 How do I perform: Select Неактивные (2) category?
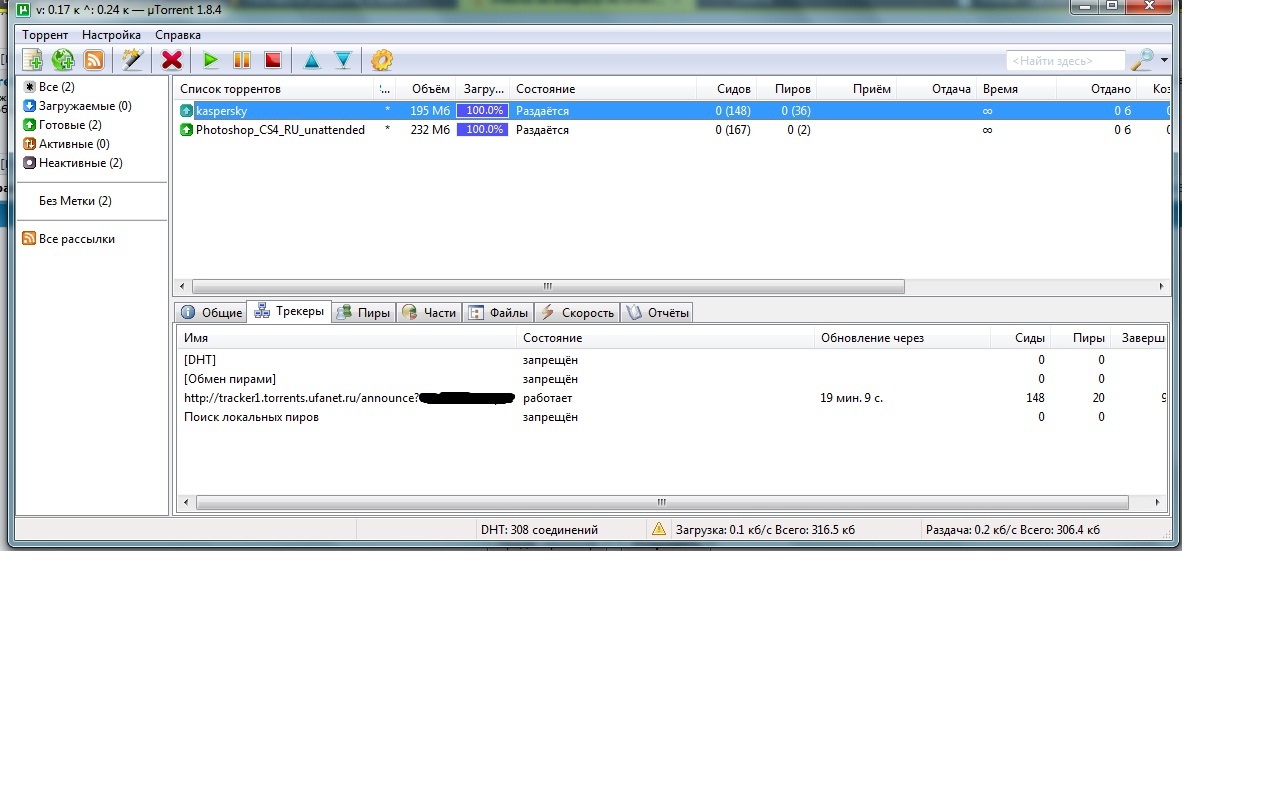click(x=73, y=163)
